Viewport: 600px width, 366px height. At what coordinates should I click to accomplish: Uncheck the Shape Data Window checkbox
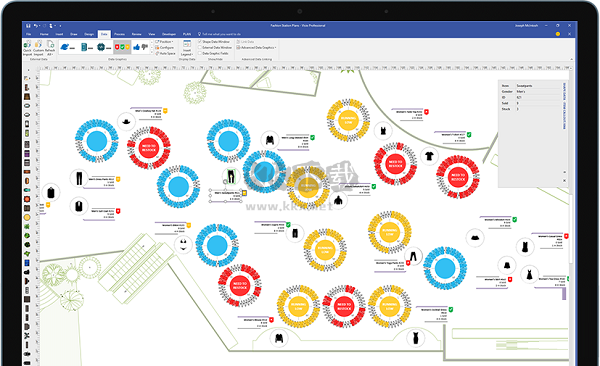coord(200,41)
